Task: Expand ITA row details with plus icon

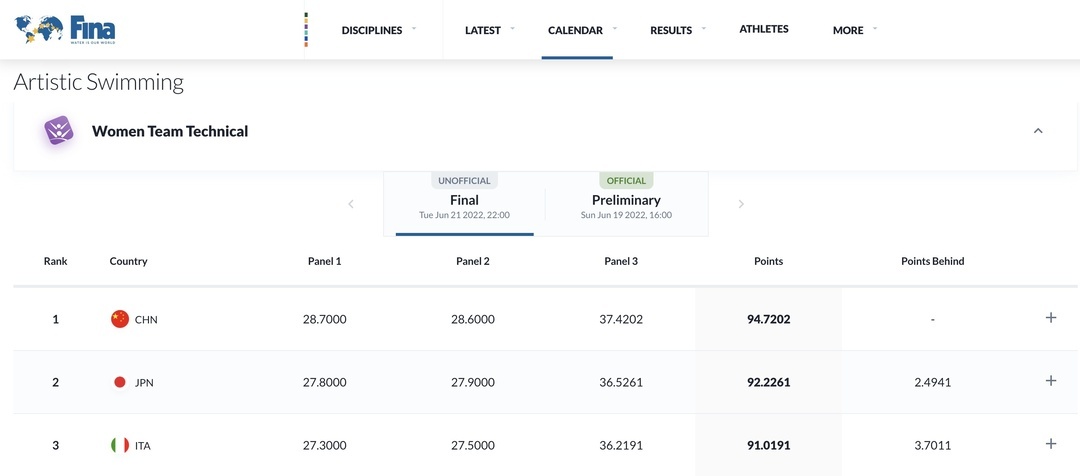Action: pyautogui.click(x=1050, y=444)
